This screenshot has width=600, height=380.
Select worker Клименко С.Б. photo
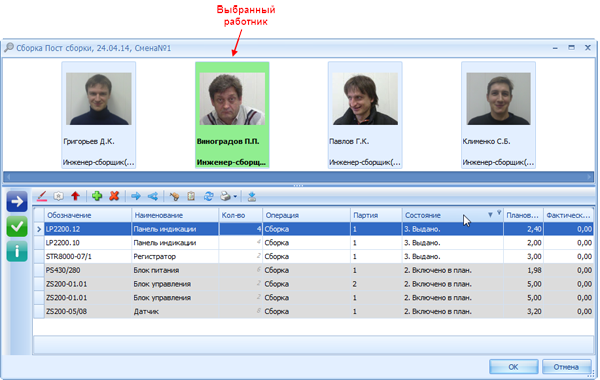point(498,99)
